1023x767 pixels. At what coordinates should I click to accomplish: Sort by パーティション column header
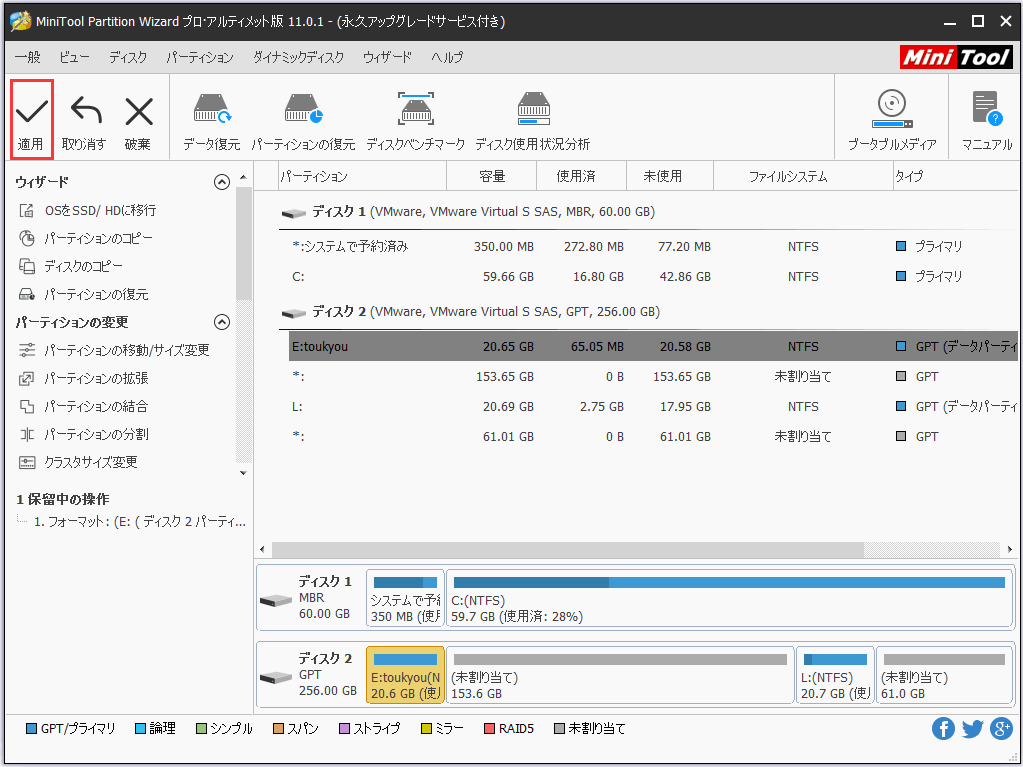(x=362, y=176)
